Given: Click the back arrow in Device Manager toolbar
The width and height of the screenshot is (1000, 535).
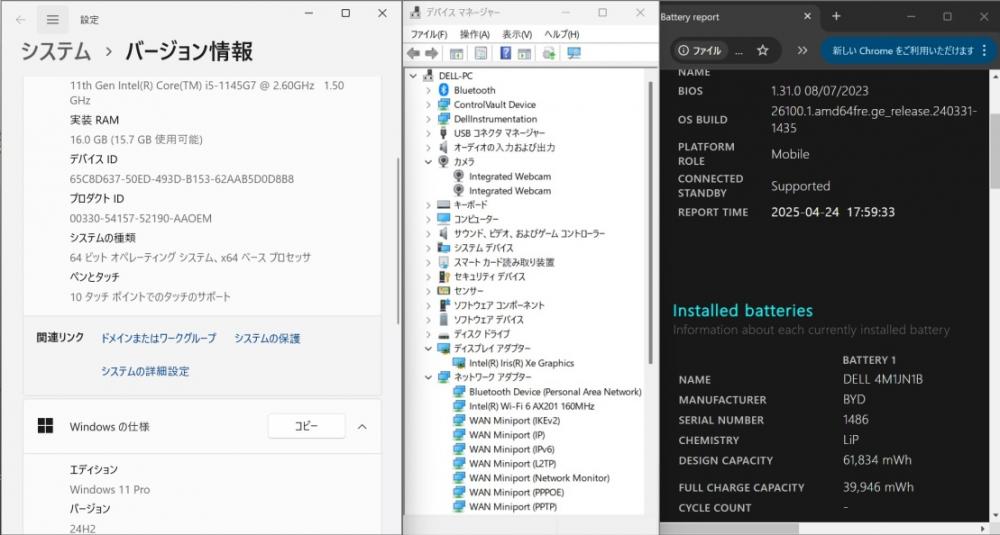Looking at the screenshot, I should tap(413, 53).
